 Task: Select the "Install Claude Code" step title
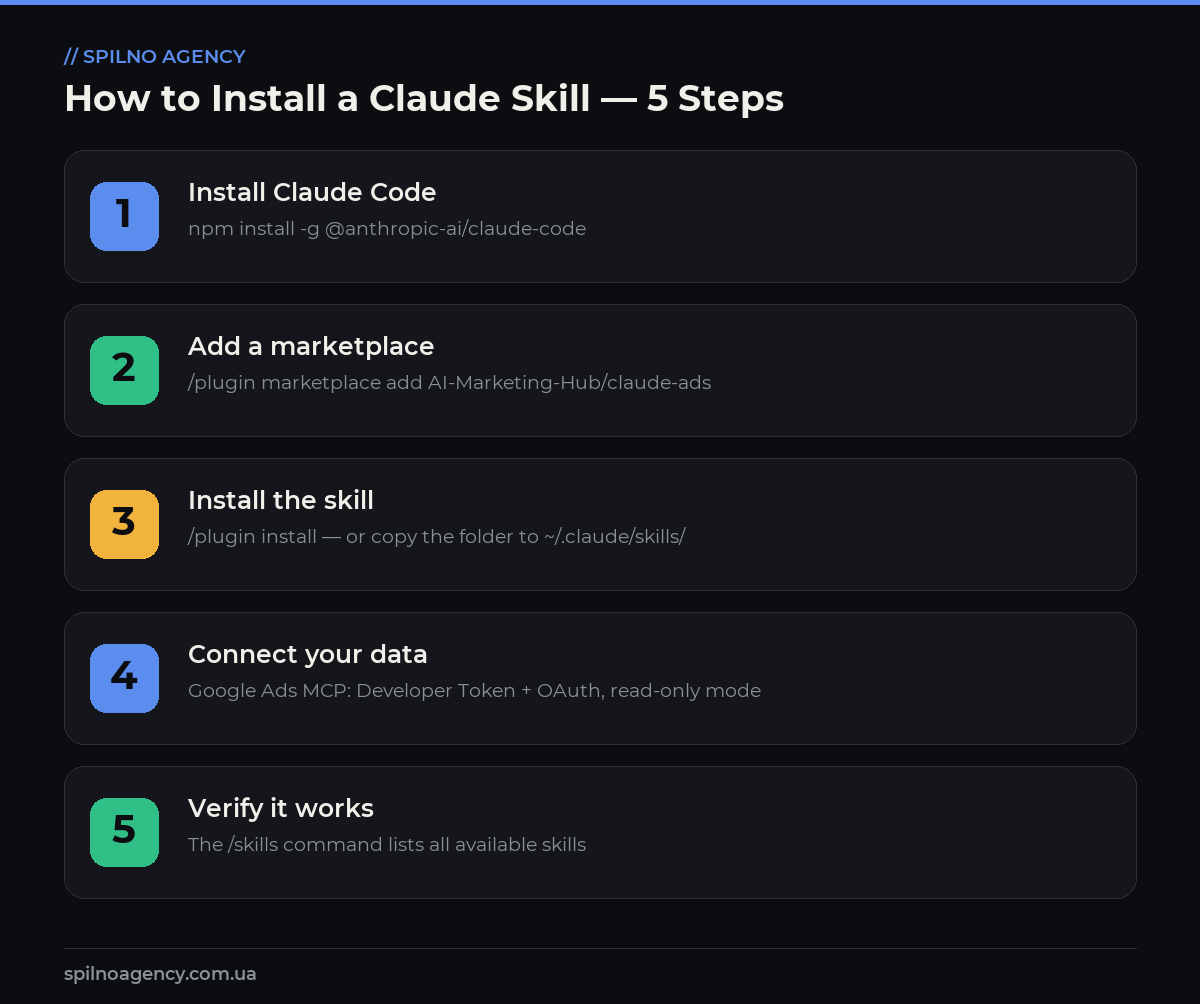pyautogui.click(x=312, y=192)
